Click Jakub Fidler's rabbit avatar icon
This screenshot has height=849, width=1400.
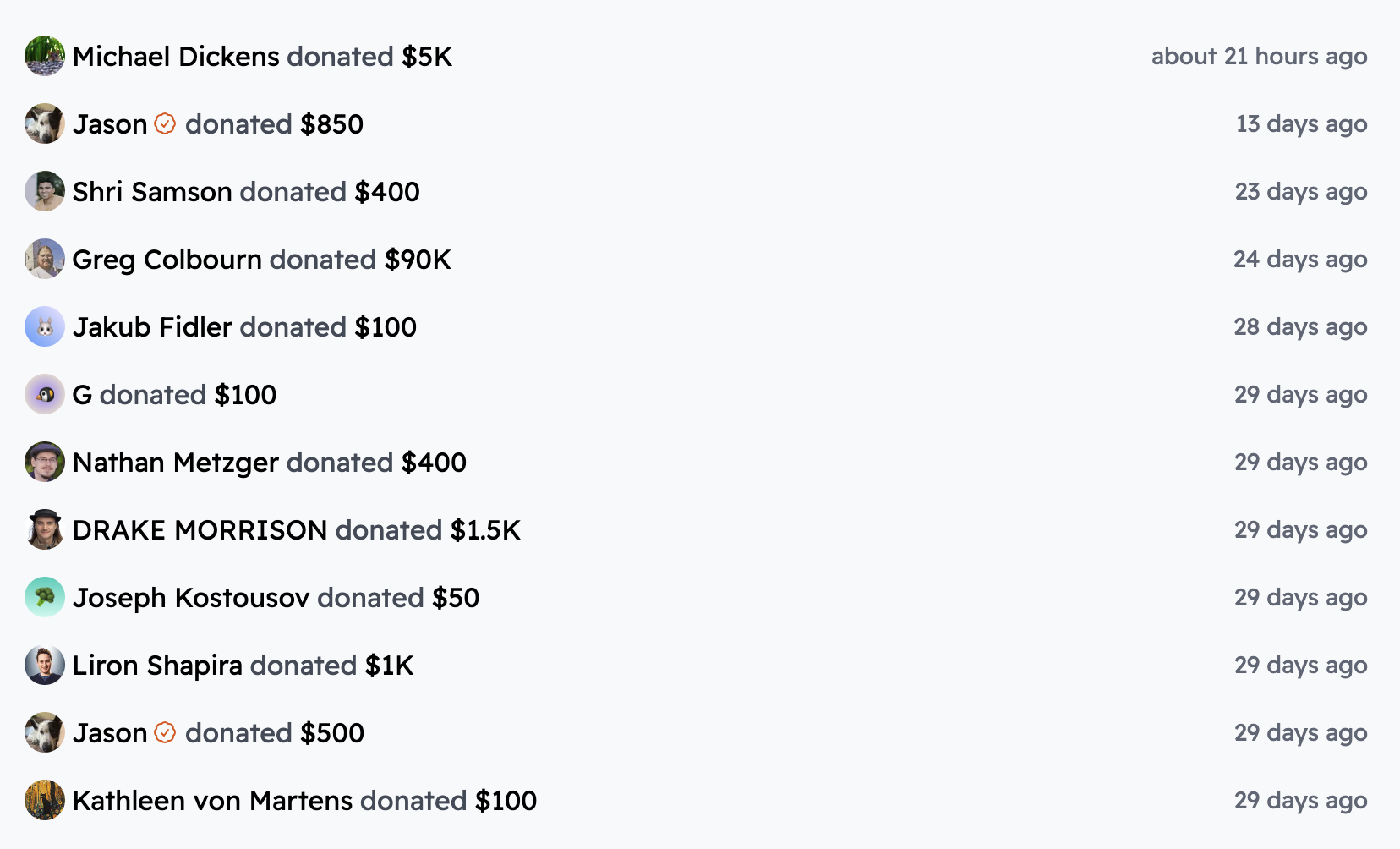pos(45,326)
